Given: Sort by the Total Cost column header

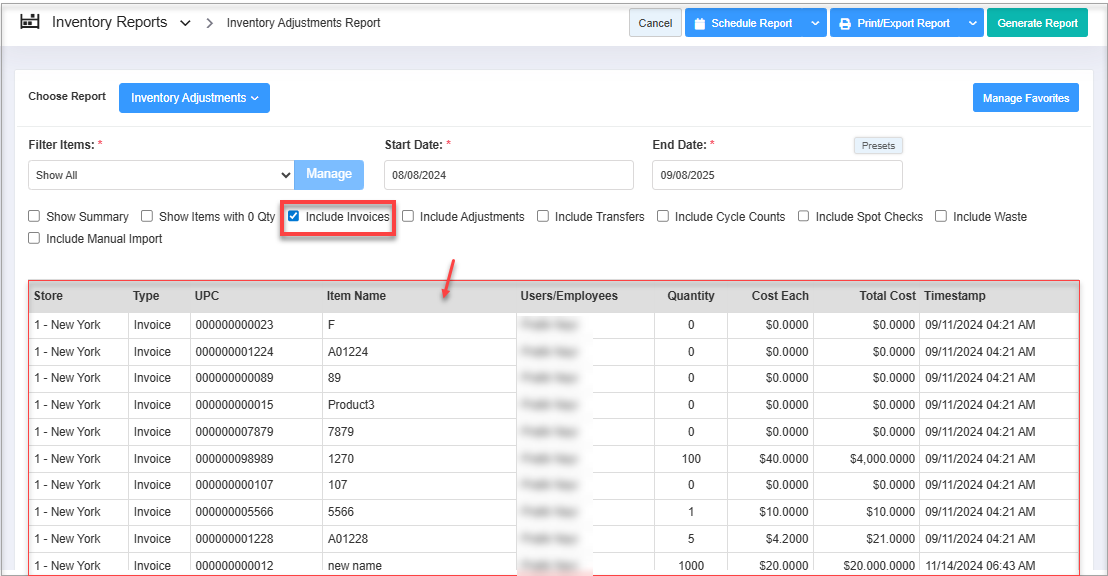Looking at the screenshot, I should pos(887,296).
